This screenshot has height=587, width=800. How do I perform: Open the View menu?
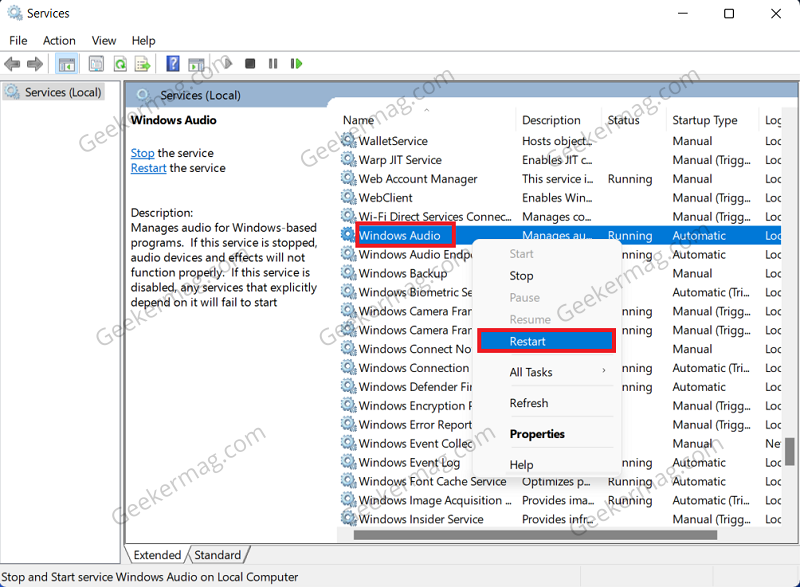[x=104, y=40]
